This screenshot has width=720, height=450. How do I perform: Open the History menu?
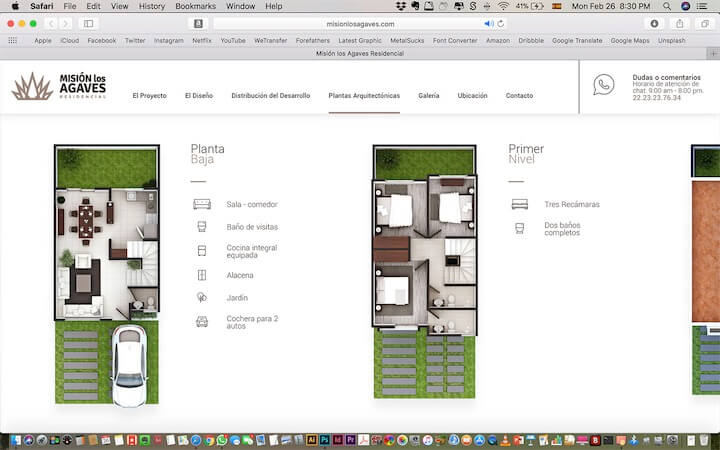pos(152,6)
